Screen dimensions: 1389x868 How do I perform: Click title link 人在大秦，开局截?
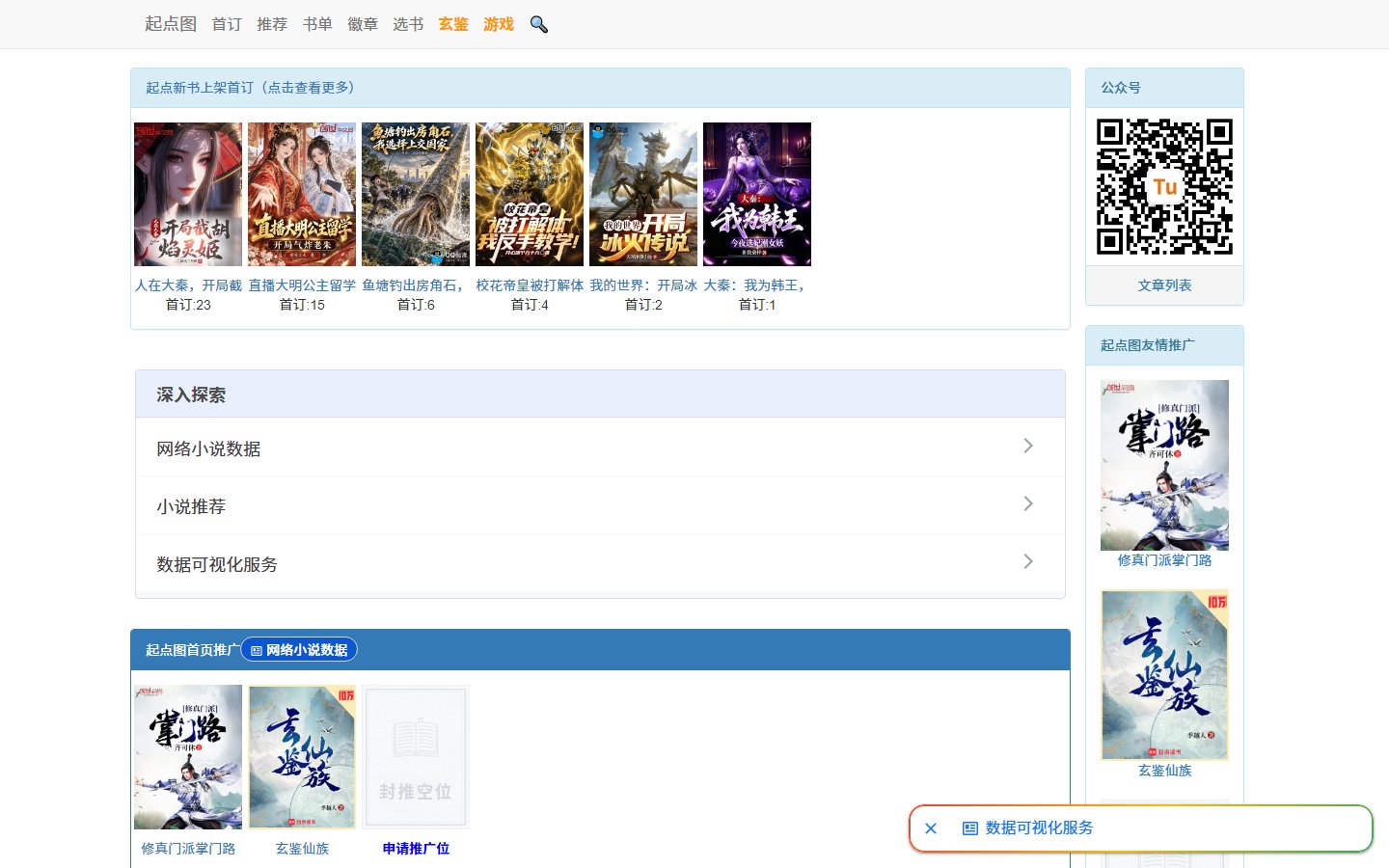click(x=188, y=285)
